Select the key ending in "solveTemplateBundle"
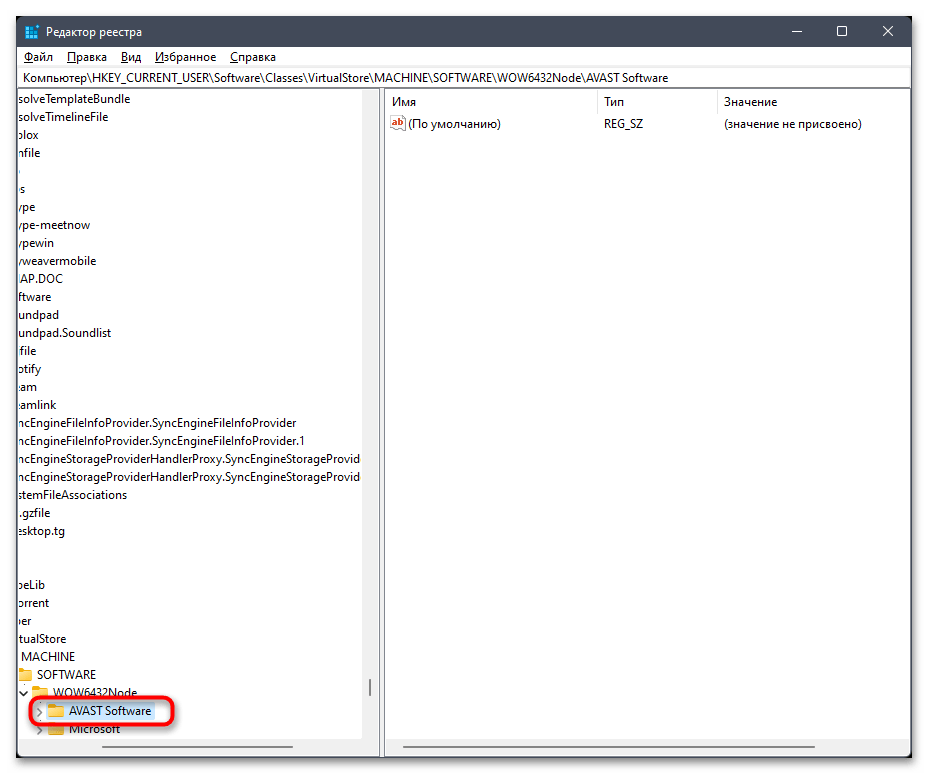The image size is (928, 774). (74, 99)
